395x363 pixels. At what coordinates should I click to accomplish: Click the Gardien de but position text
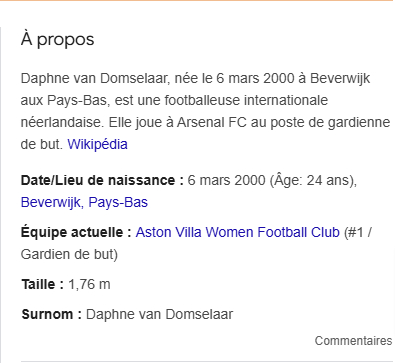click(x=68, y=255)
